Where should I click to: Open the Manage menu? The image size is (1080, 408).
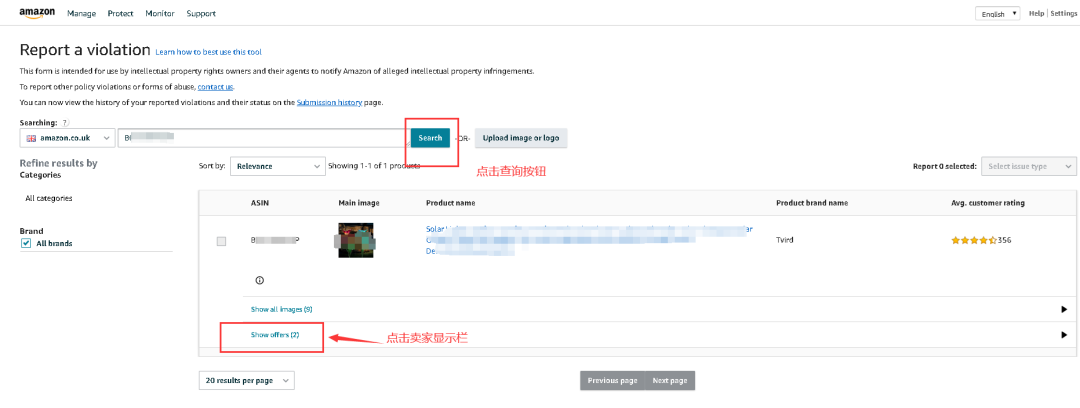81,14
